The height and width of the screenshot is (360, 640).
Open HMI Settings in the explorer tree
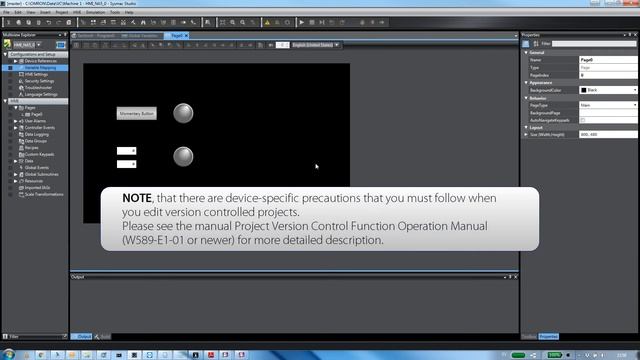[x=36, y=75]
